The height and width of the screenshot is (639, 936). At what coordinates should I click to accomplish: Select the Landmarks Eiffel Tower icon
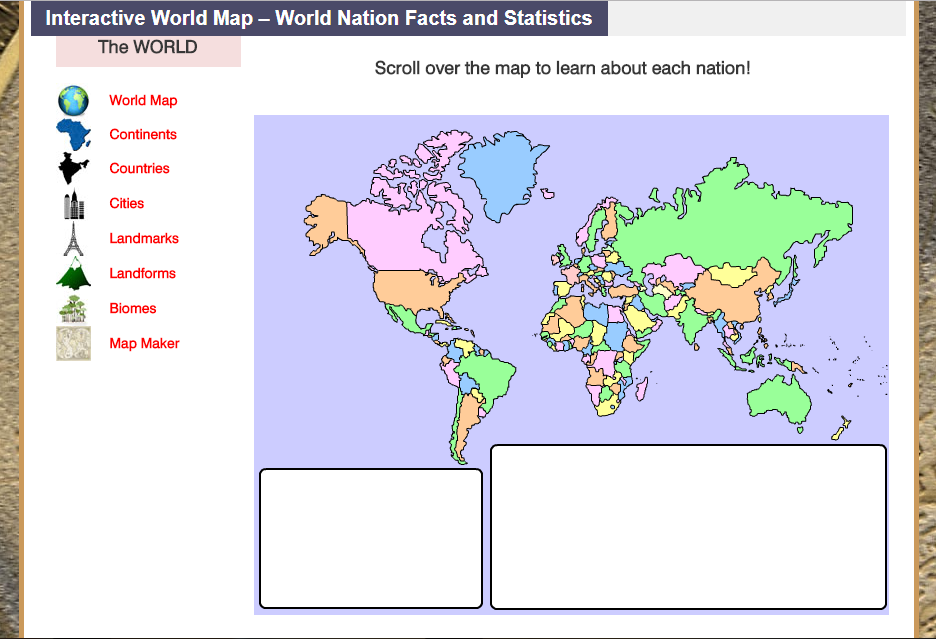click(72, 238)
